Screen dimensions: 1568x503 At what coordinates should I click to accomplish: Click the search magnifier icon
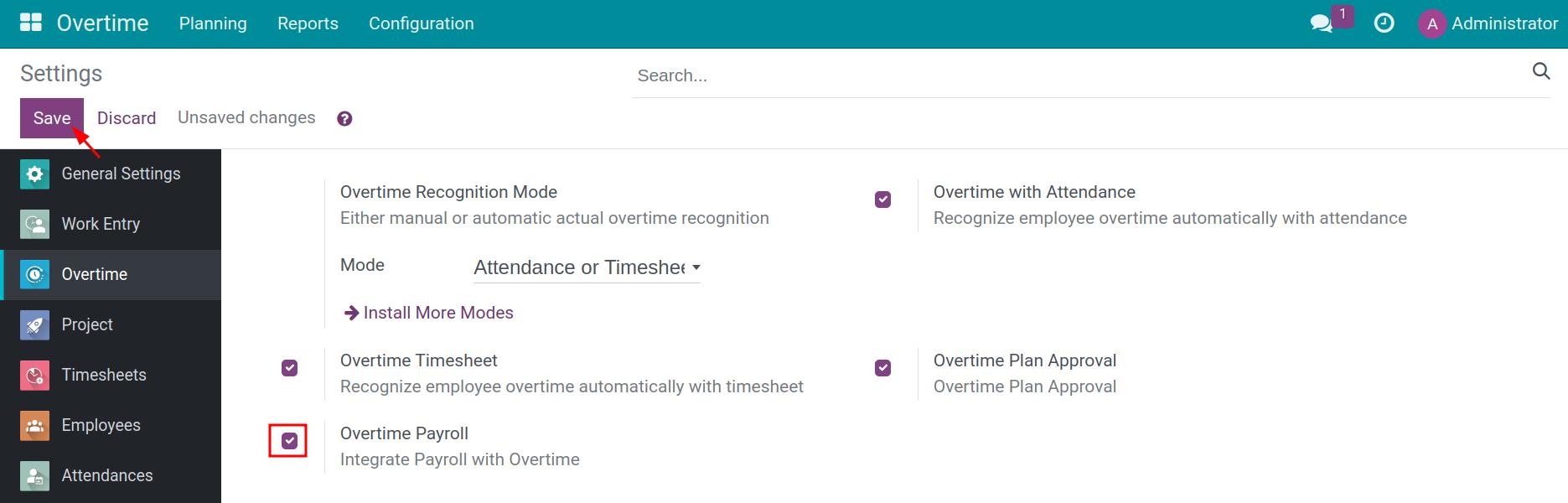(1540, 71)
